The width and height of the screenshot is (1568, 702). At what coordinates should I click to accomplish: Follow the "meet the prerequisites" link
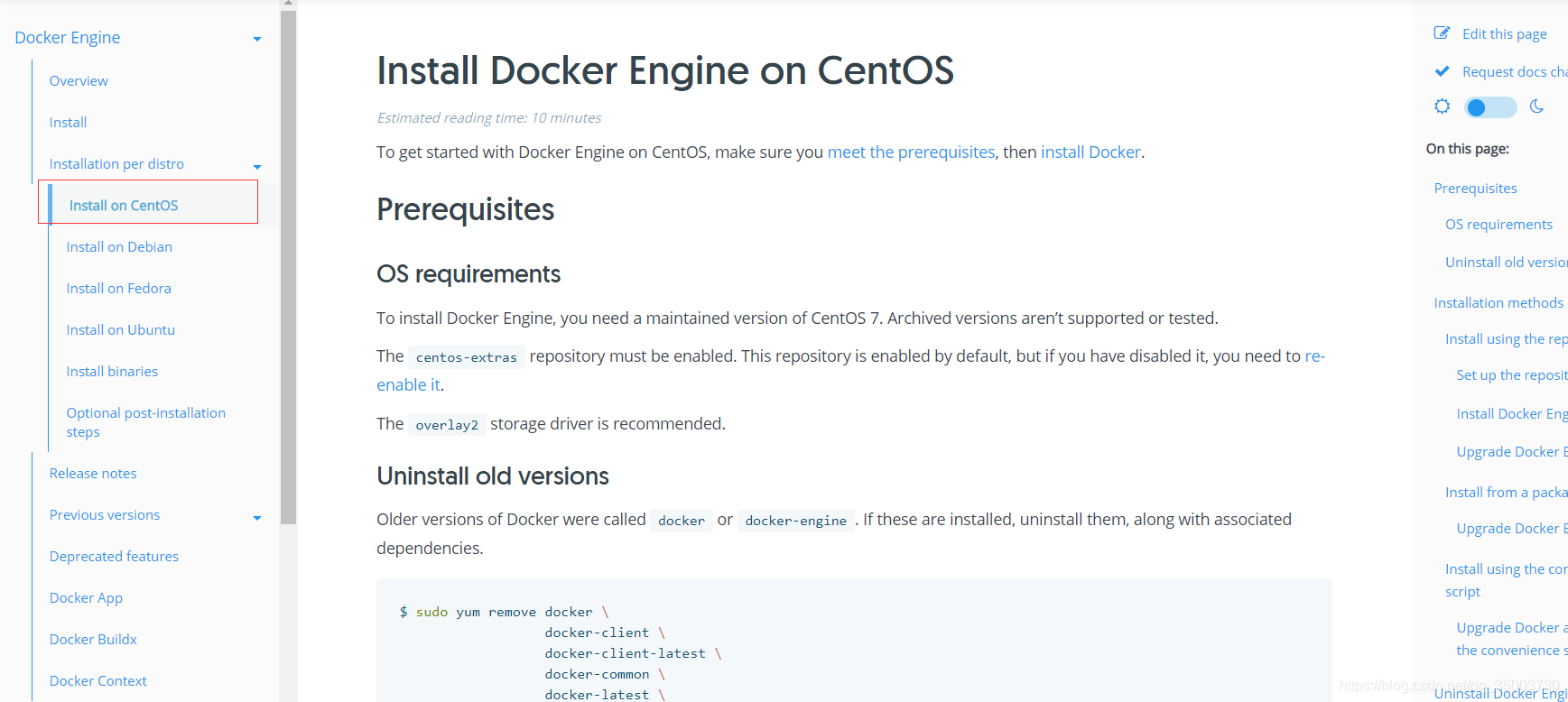(911, 152)
